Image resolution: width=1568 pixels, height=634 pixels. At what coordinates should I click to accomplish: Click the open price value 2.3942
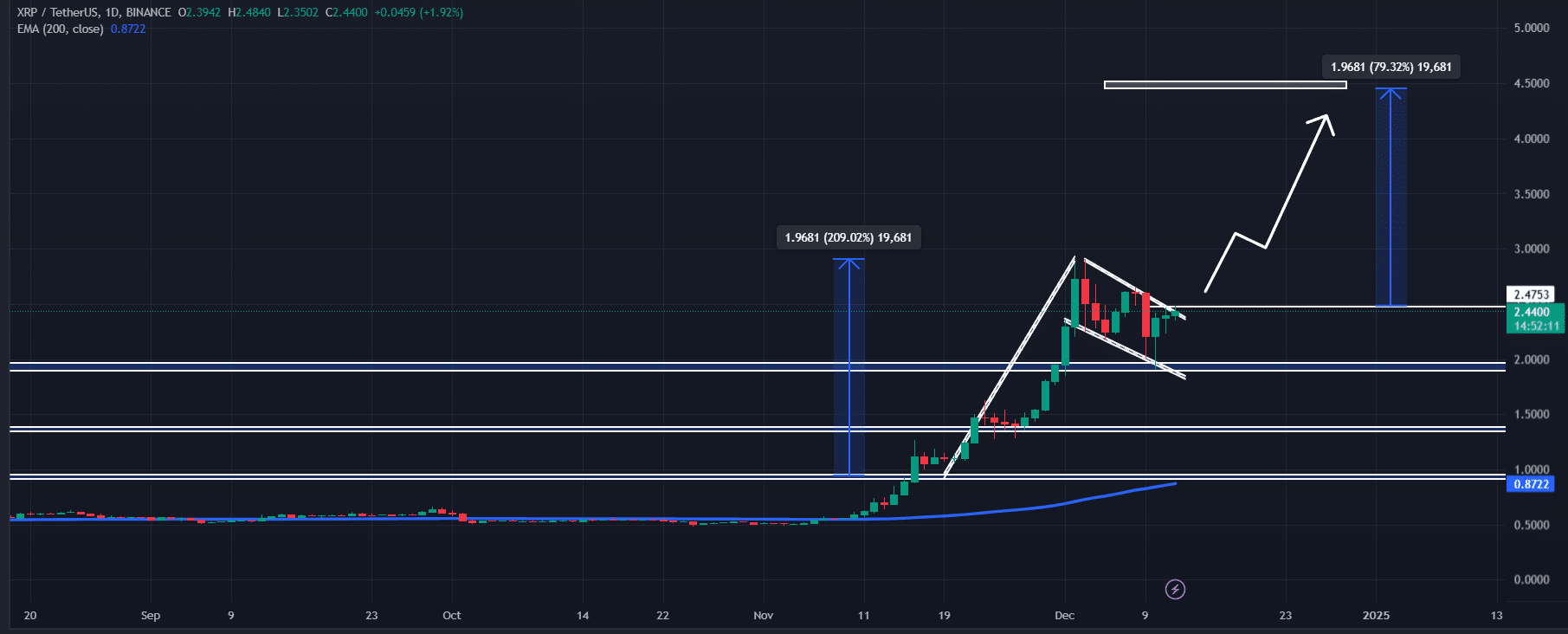203,13
